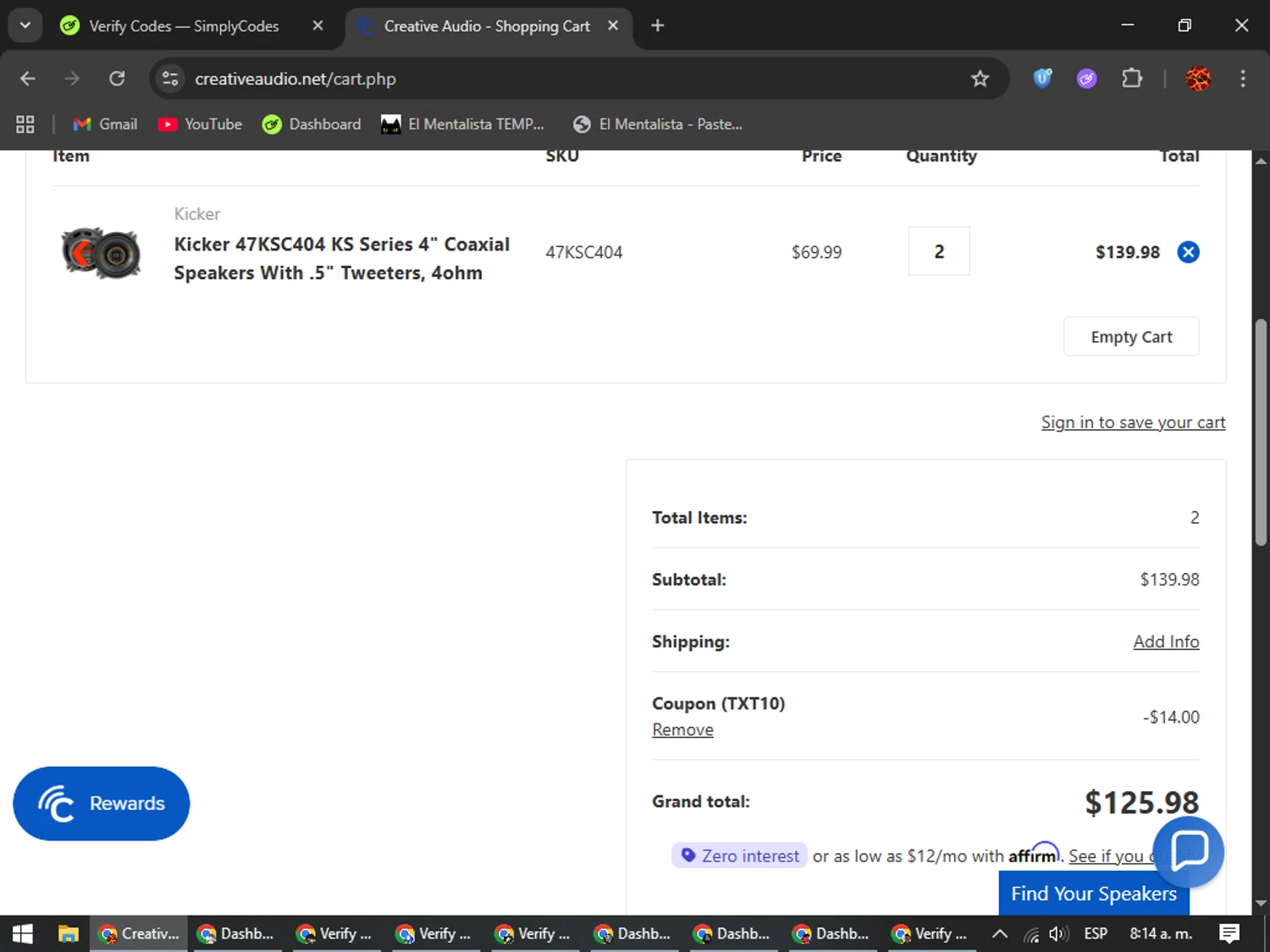Click Sign in to save your cart
Image resolution: width=1270 pixels, height=952 pixels.
[x=1133, y=422]
